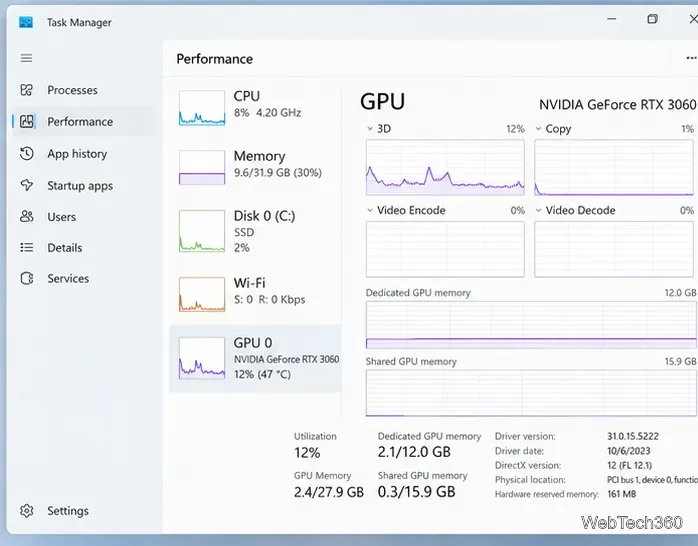The image size is (698, 546).
Task: Open the hamburger navigation menu
Action: coord(26,58)
